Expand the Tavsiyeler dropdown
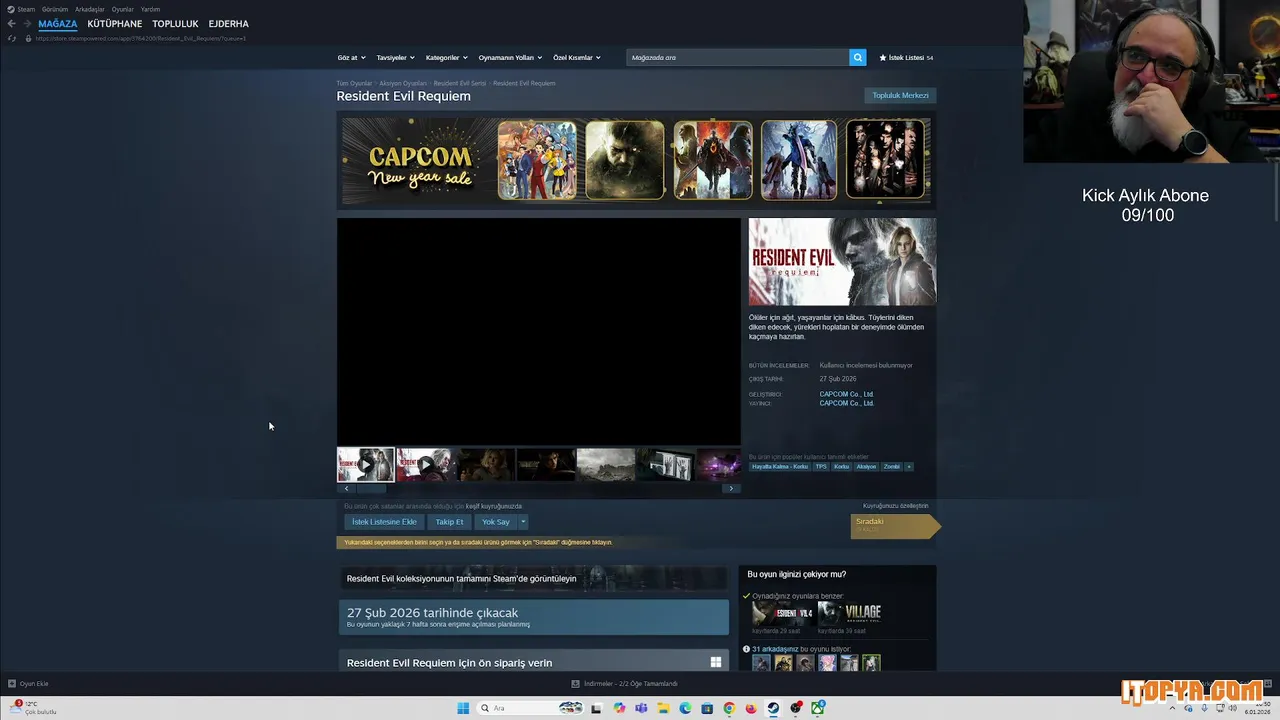Image resolution: width=1280 pixels, height=720 pixels. (395, 57)
